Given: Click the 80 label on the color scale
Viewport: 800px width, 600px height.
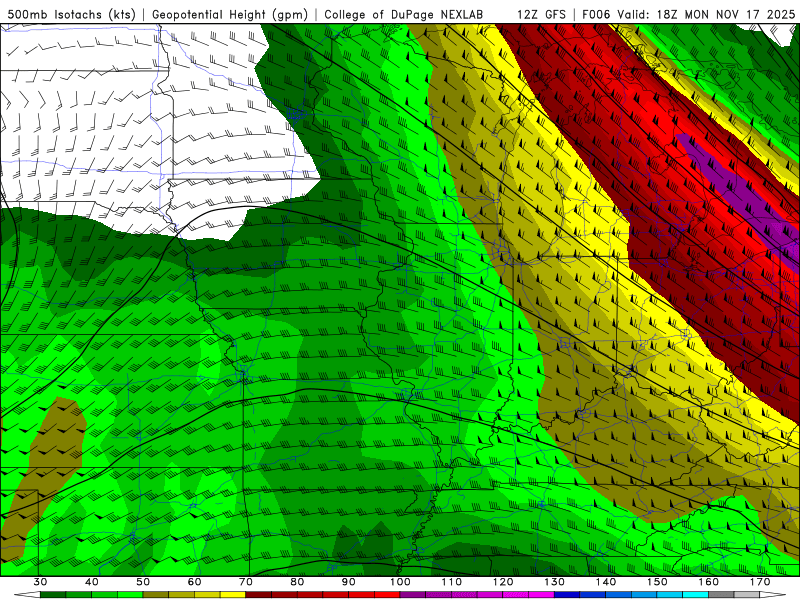Looking at the screenshot, I should 297,582.
